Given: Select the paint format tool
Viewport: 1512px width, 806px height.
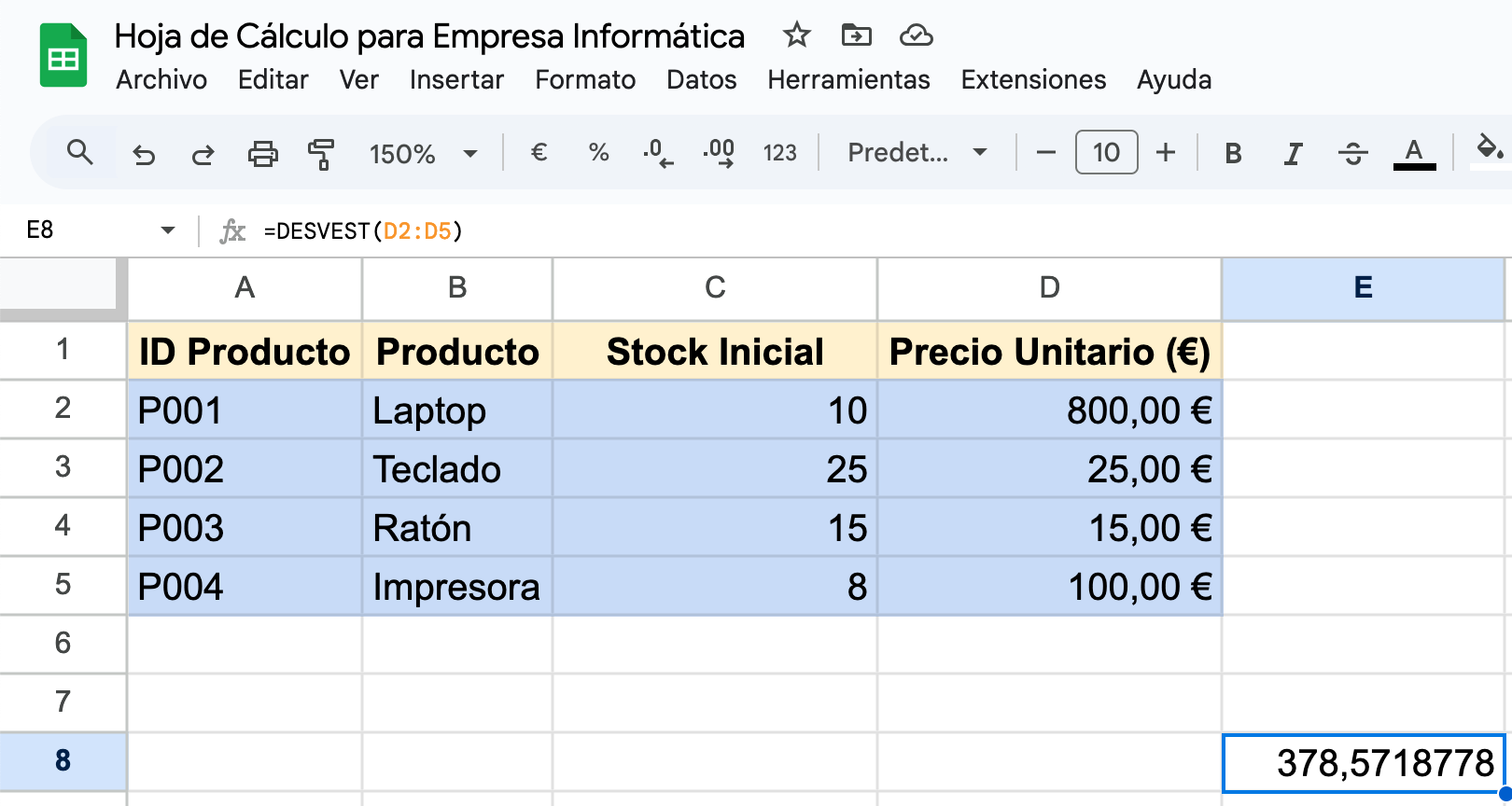Looking at the screenshot, I should tap(321, 153).
